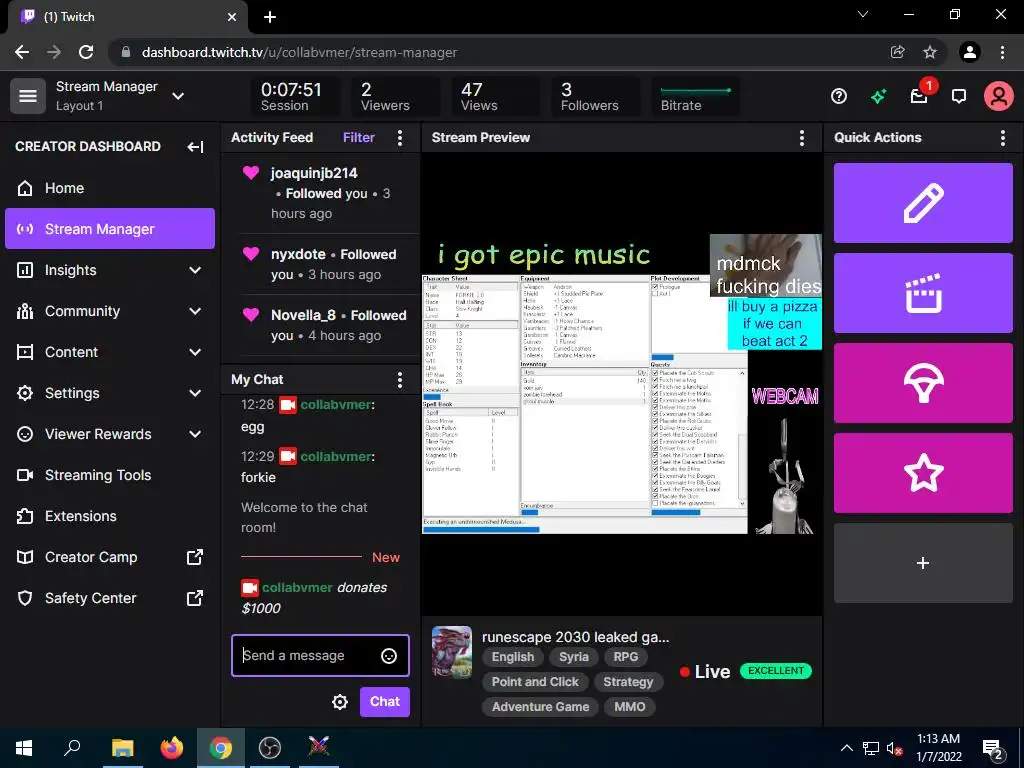The image size is (1024, 768).
Task: Open File Explorer from the taskbar
Action: click(122, 748)
